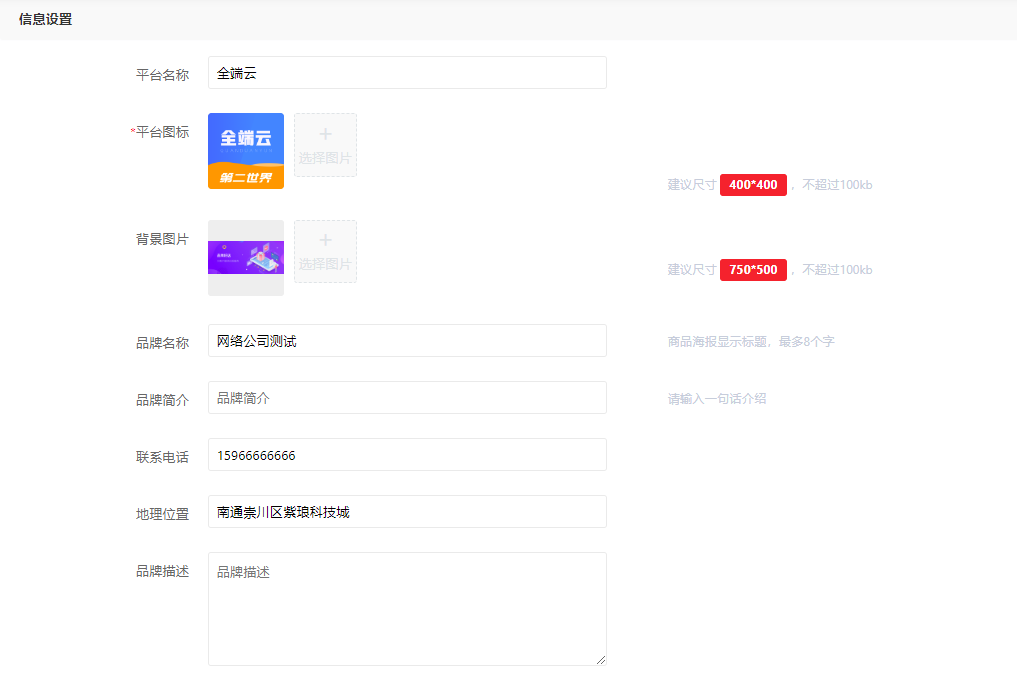Select the 全端云 platform logo thumbnail
1017x682 pixels.
pos(246,151)
